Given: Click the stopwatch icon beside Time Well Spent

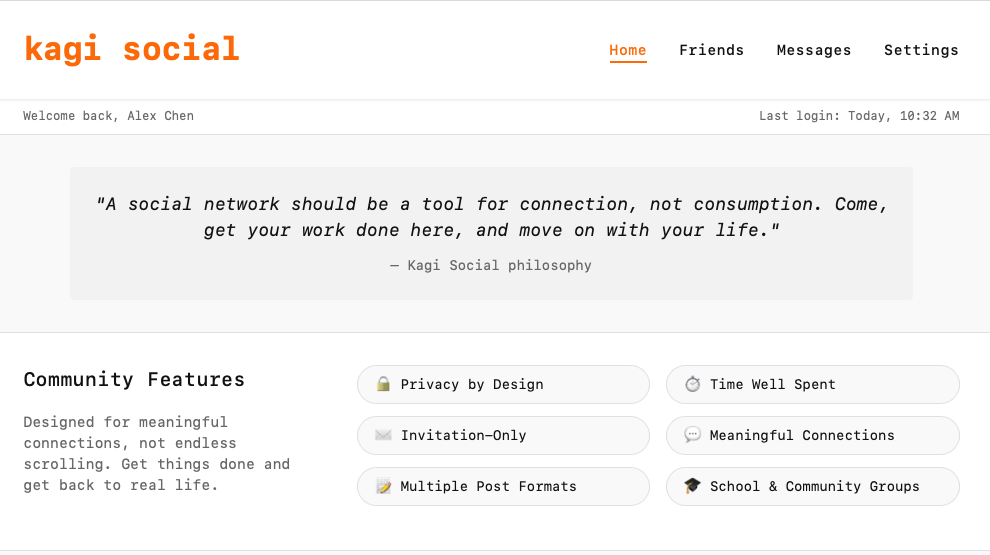Looking at the screenshot, I should (692, 384).
